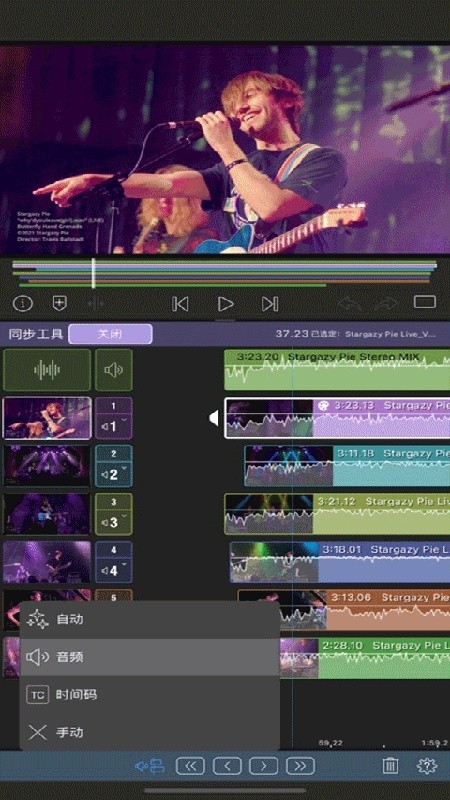Viewport: 450px width, 800px height.
Task: Open the clip info icon below the preview
Action: click(22, 304)
